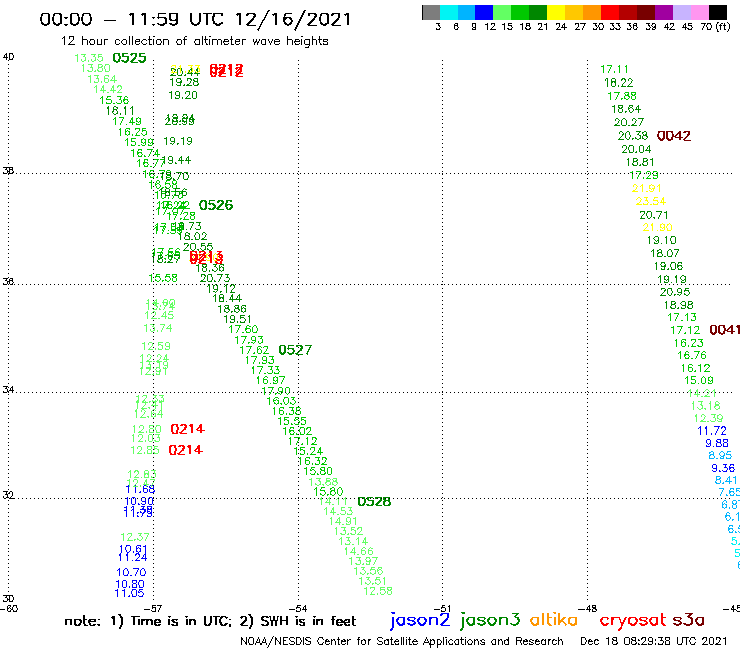Select the dark blue swatch in the legend
This screenshot has width=740, height=650.
click(x=484, y=12)
